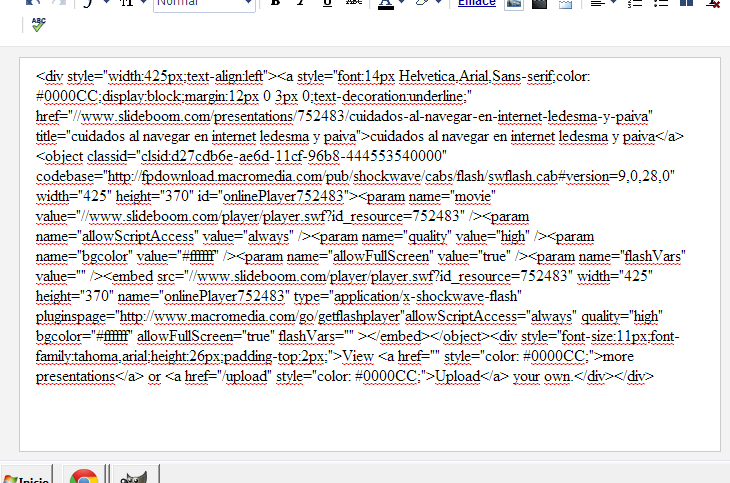Apply numbered list formatting
Image resolution: width=730 pixels, height=483 pixels.
tap(635, 3)
